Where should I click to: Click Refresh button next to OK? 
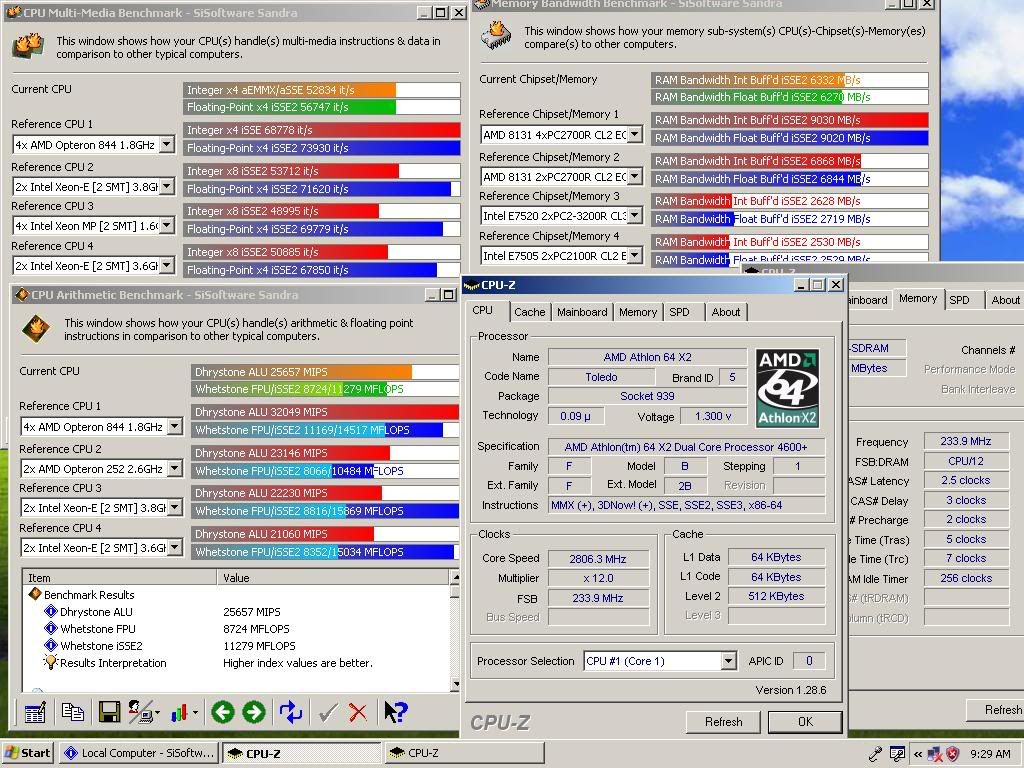723,721
